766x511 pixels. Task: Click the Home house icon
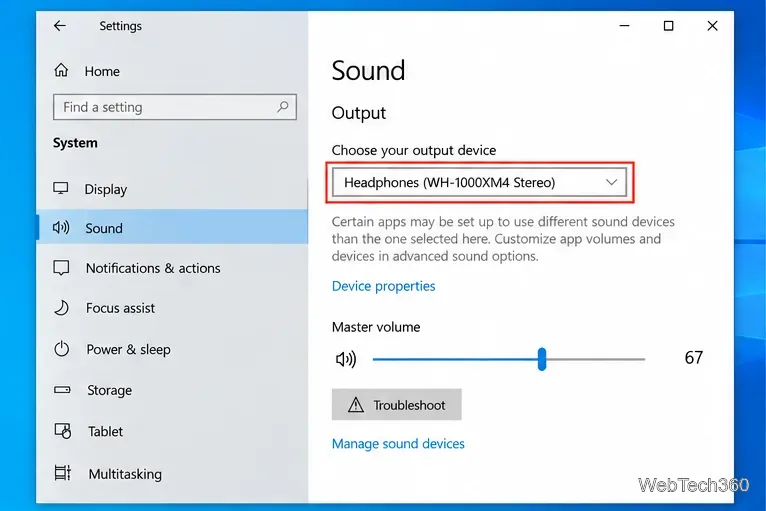[x=61, y=70]
